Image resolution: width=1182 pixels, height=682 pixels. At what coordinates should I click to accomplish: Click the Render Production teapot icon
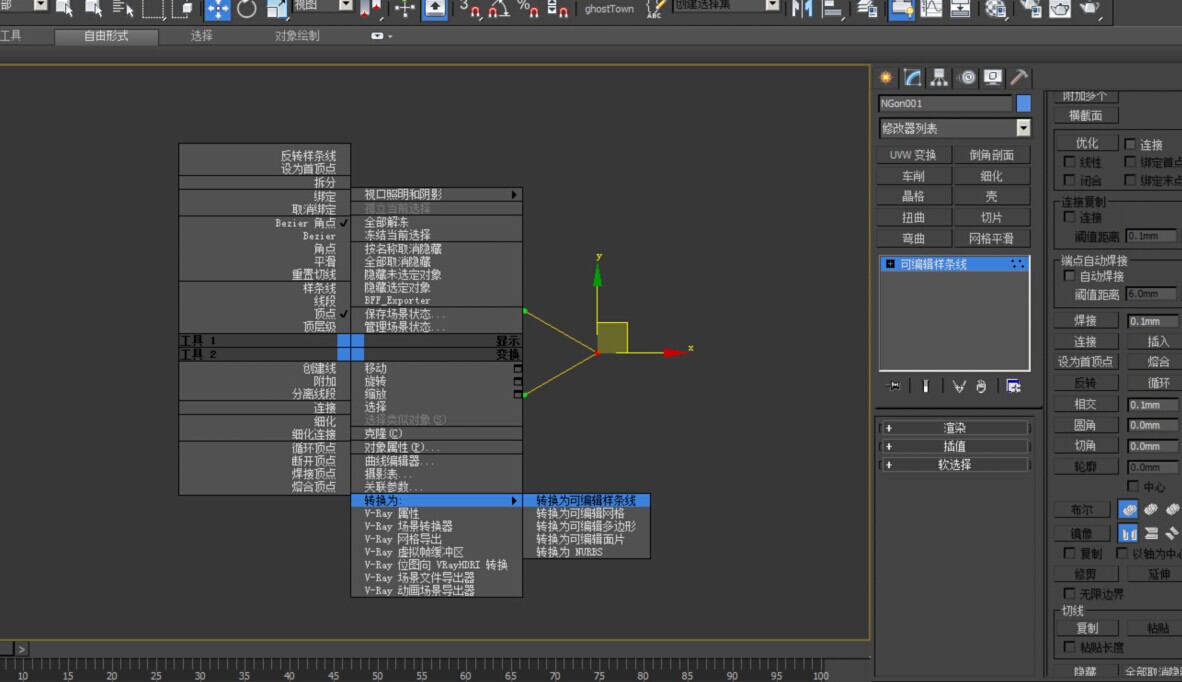pos(1089,9)
